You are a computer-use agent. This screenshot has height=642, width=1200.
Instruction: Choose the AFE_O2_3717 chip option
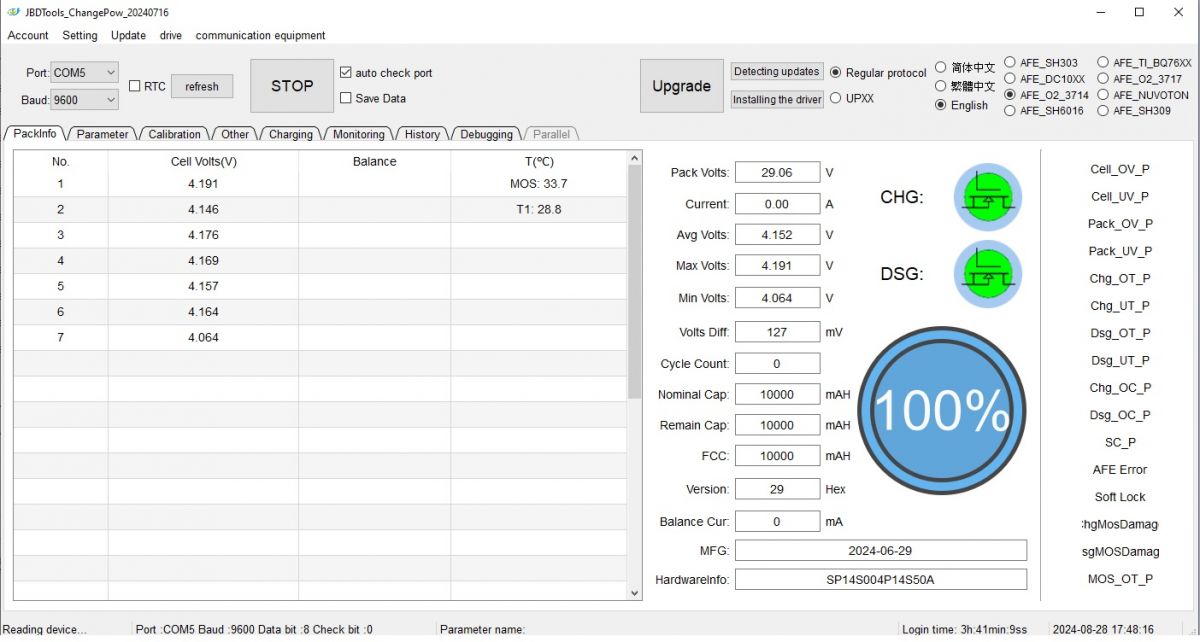click(x=1103, y=78)
